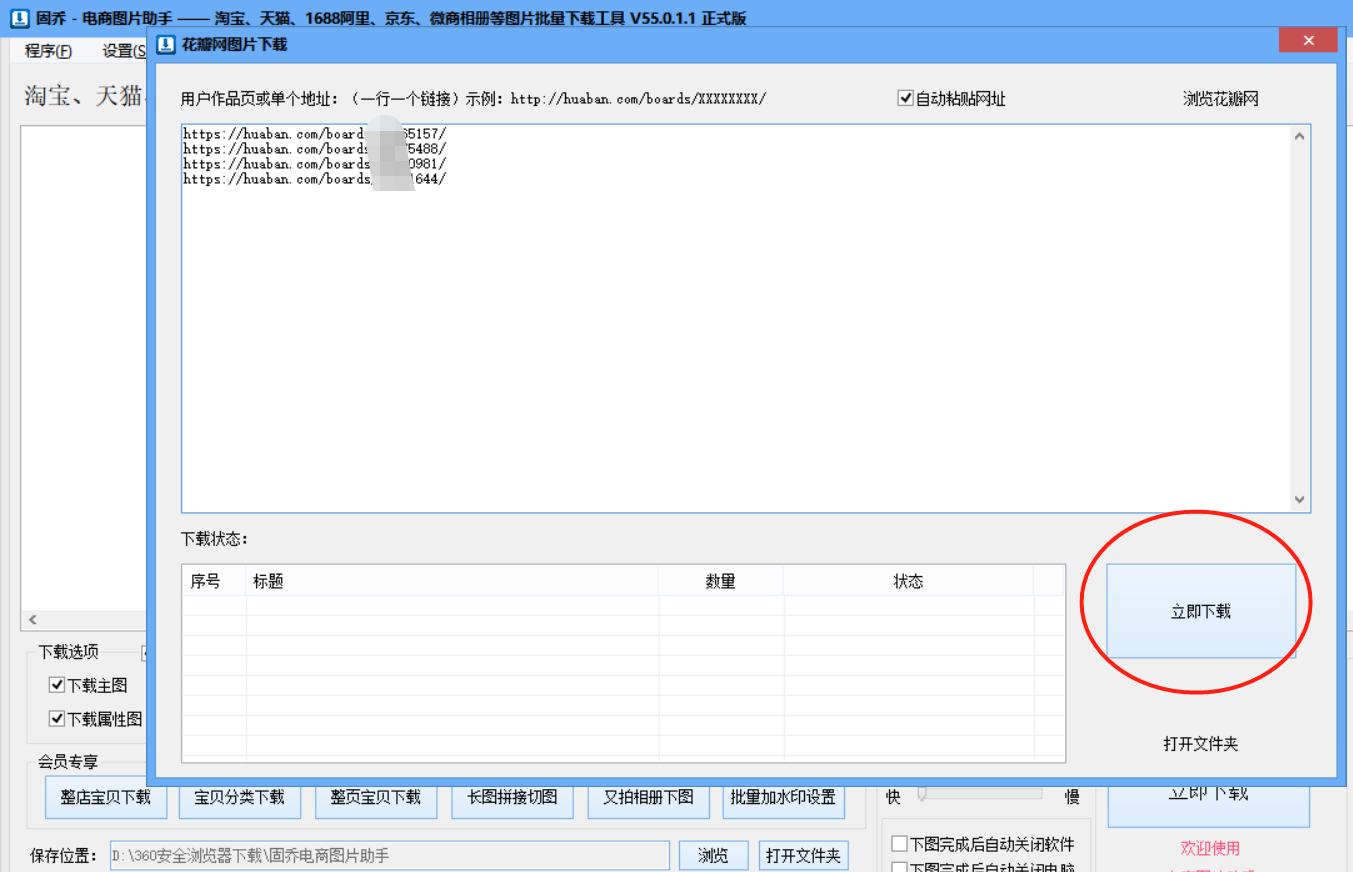Open the 浏览花瓣网 link to browse Huaban

tap(1221, 99)
